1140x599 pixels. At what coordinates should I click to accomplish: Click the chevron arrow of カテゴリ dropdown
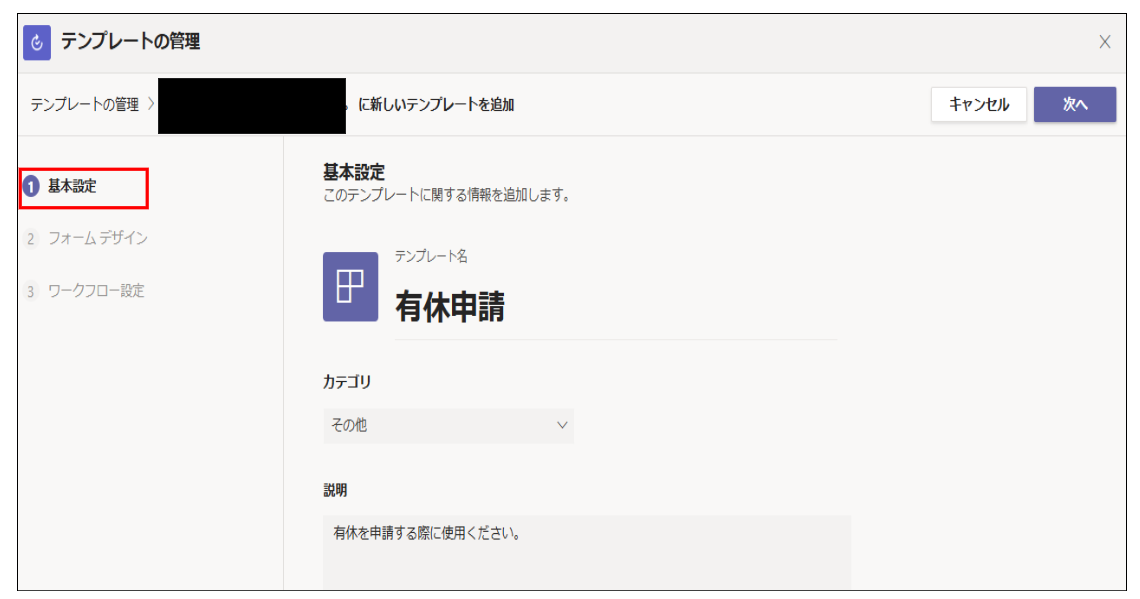pos(561,425)
